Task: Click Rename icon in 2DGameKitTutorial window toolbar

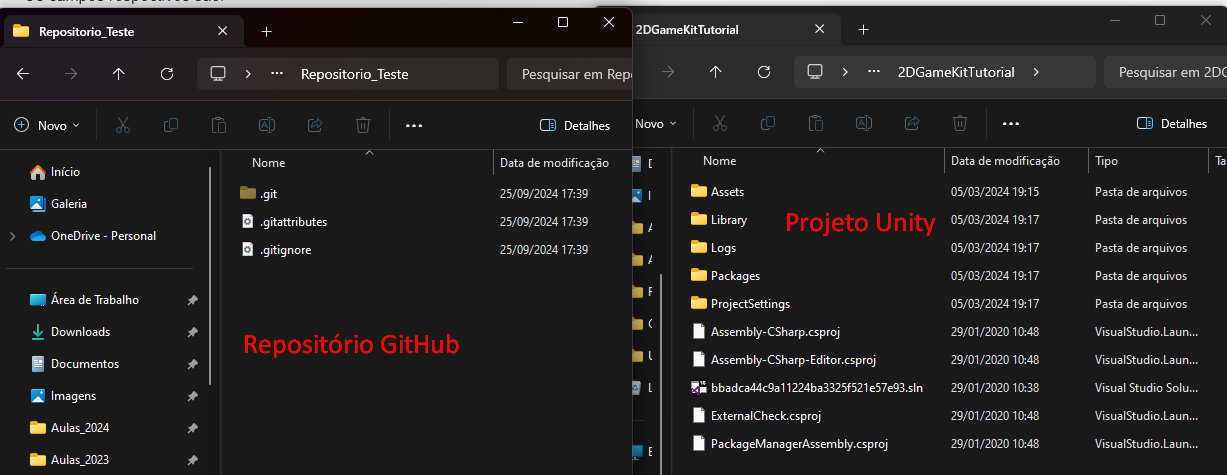Action: [863, 123]
